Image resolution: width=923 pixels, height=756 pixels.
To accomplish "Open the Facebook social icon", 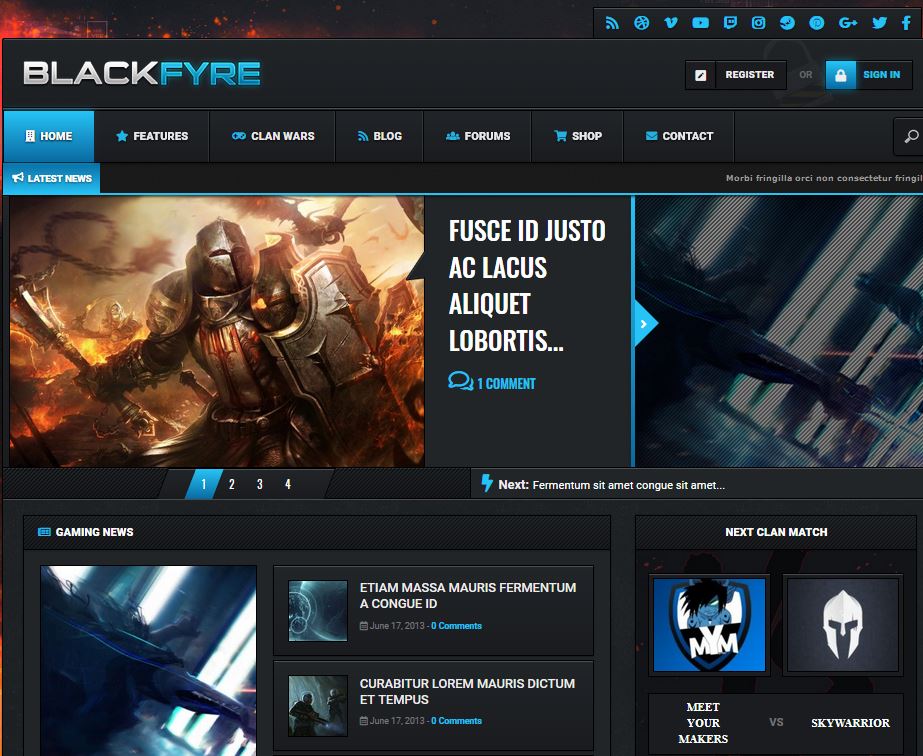I will tap(907, 23).
